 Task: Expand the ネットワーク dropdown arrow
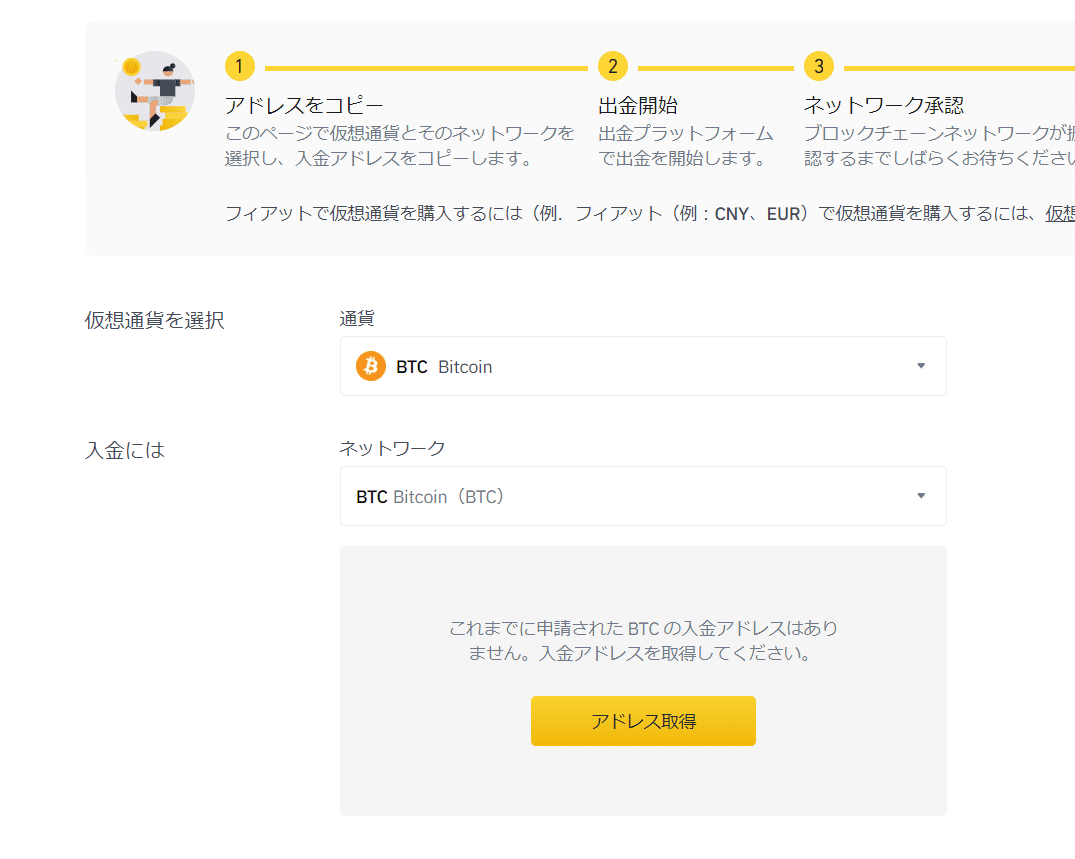921,496
